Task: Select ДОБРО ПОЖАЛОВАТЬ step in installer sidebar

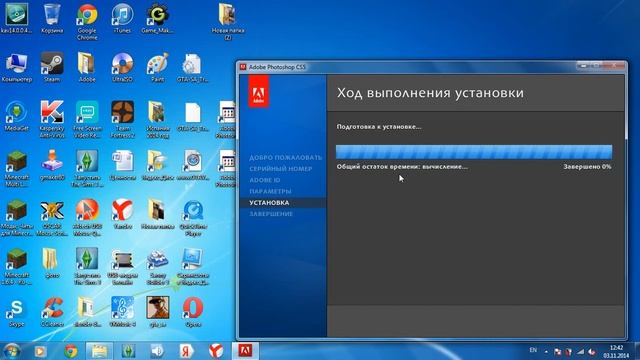Action: pyautogui.click(x=285, y=158)
